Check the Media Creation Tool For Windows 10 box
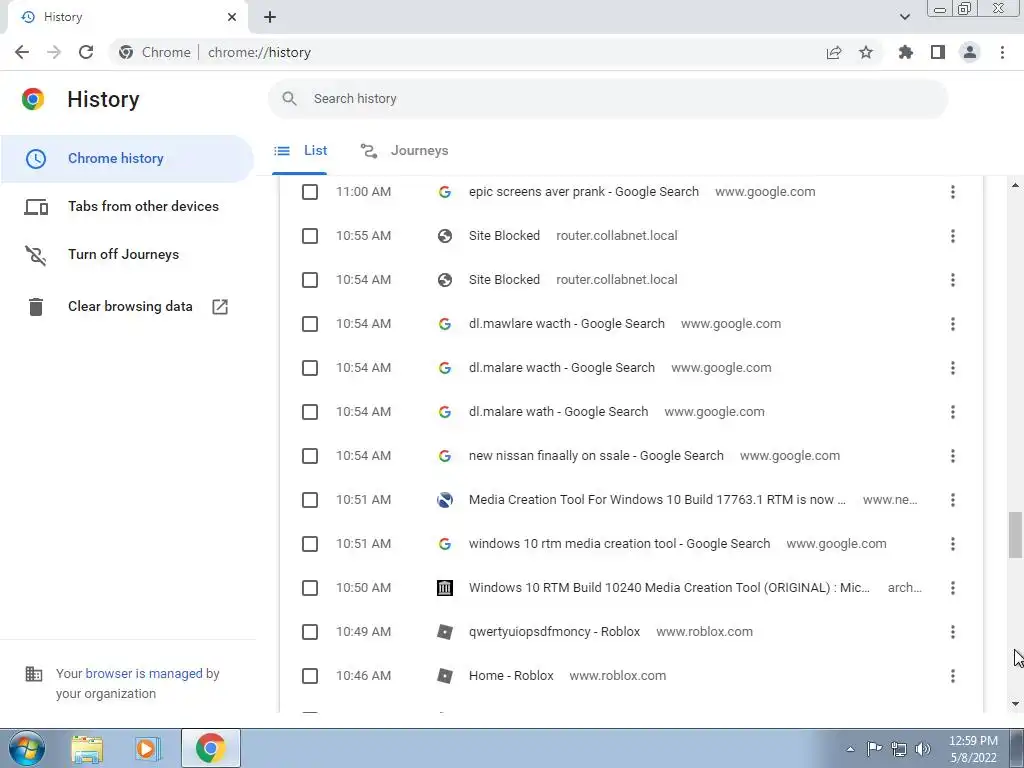This screenshot has width=1024, height=768. (310, 500)
